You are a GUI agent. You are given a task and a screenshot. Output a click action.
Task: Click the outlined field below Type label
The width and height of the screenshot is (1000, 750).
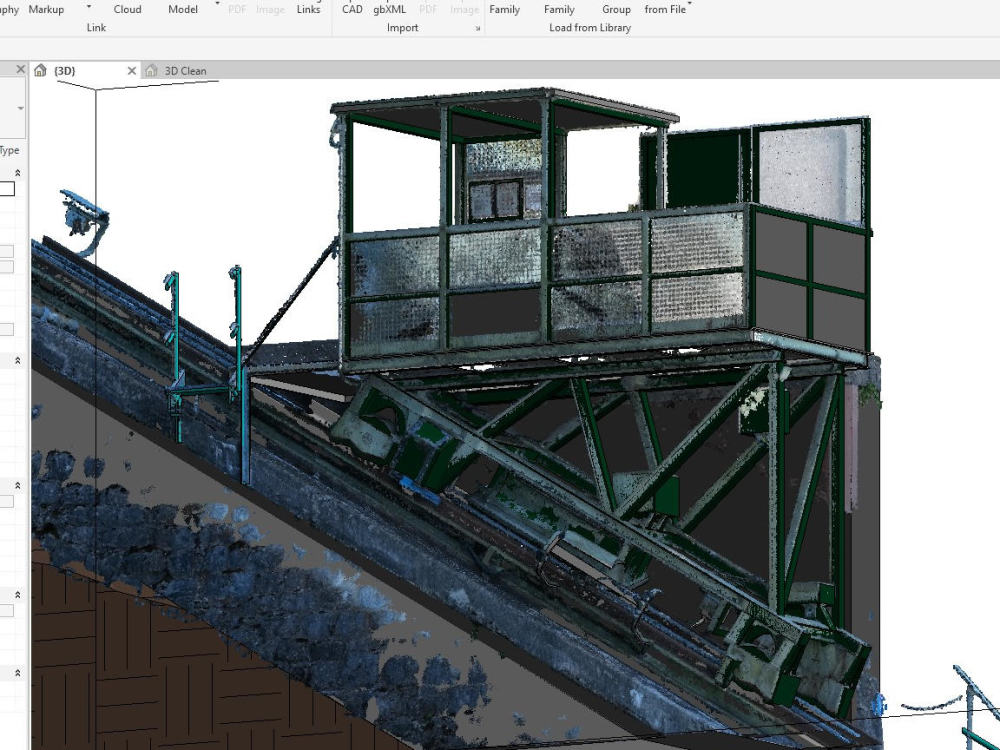7,189
